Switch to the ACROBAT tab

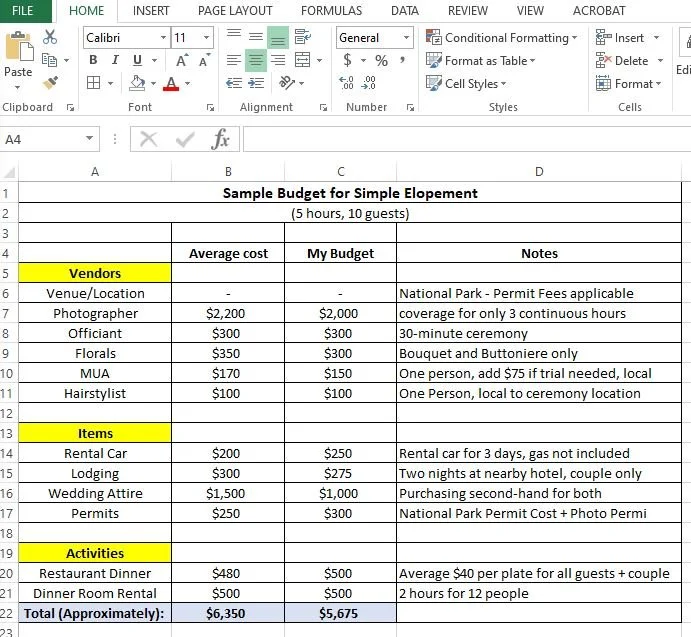599,11
